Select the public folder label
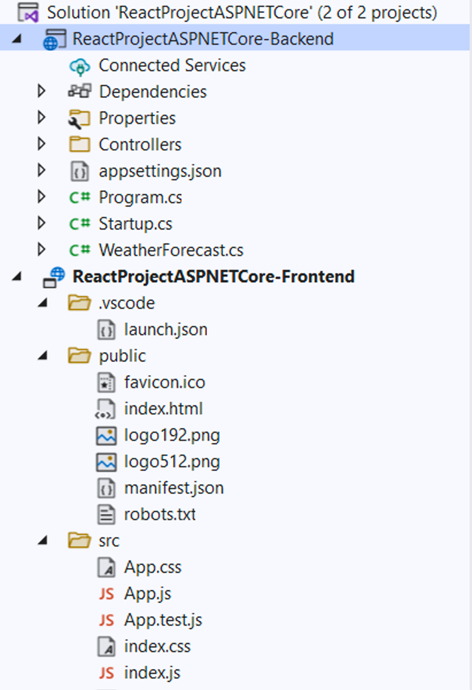 122,356
